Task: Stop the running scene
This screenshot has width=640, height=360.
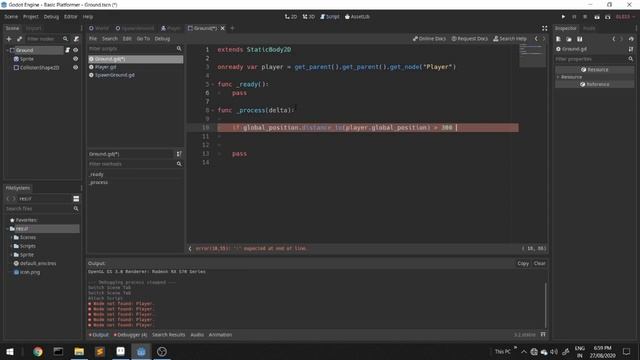Action: coord(585,17)
